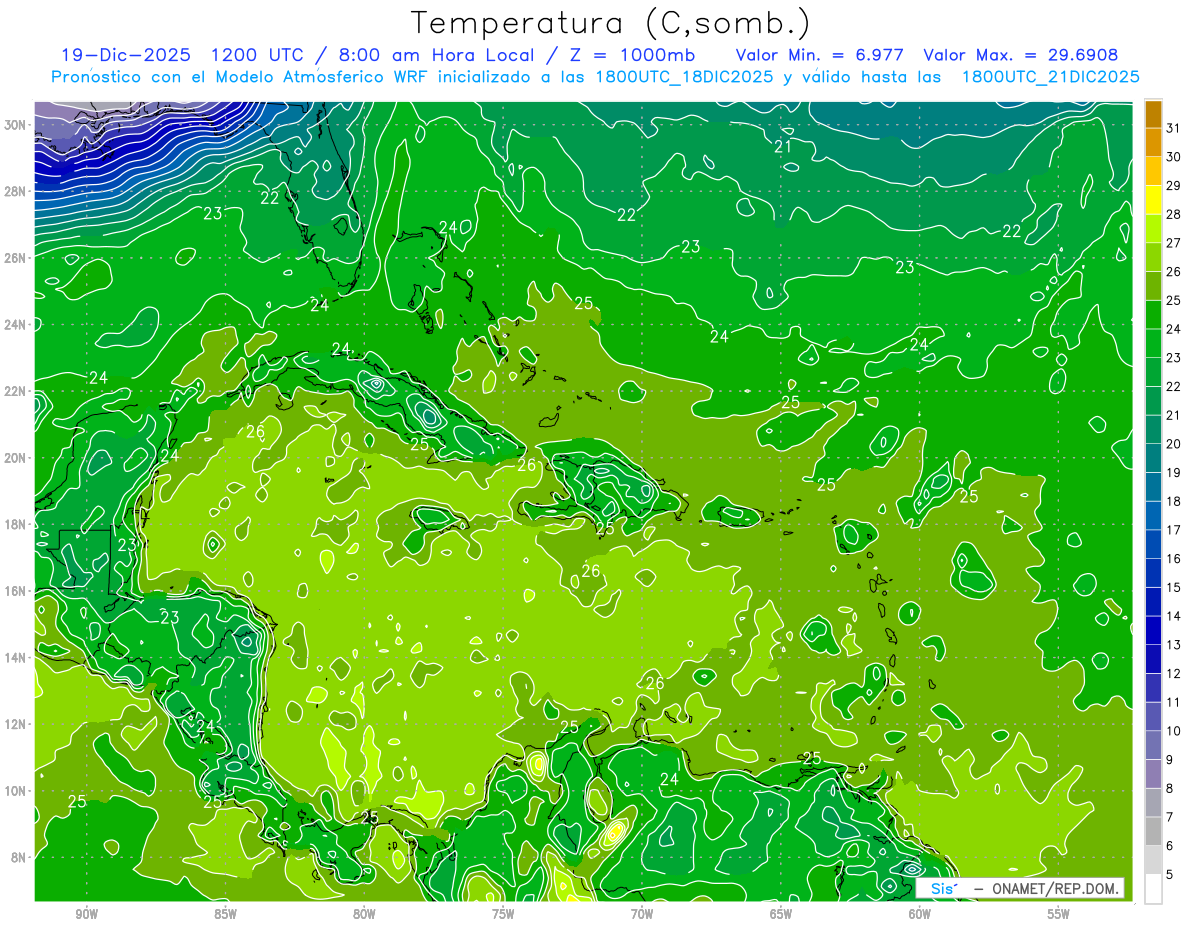Pick the purple swatch between 9 and 10
Image resolution: width=1200 pixels, height=927 pixels.
pyautogui.click(x=1153, y=745)
